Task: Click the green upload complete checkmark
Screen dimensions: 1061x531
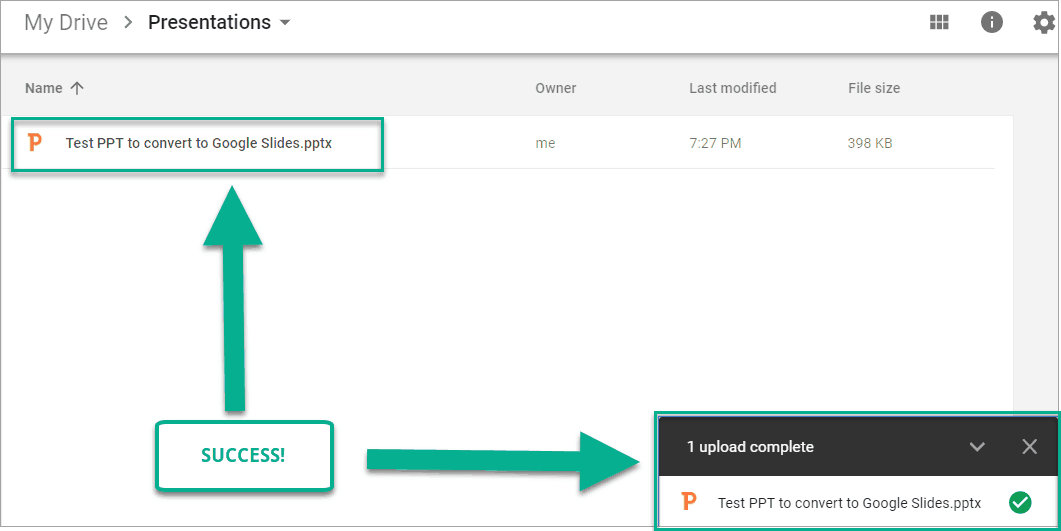Action: click(1020, 502)
